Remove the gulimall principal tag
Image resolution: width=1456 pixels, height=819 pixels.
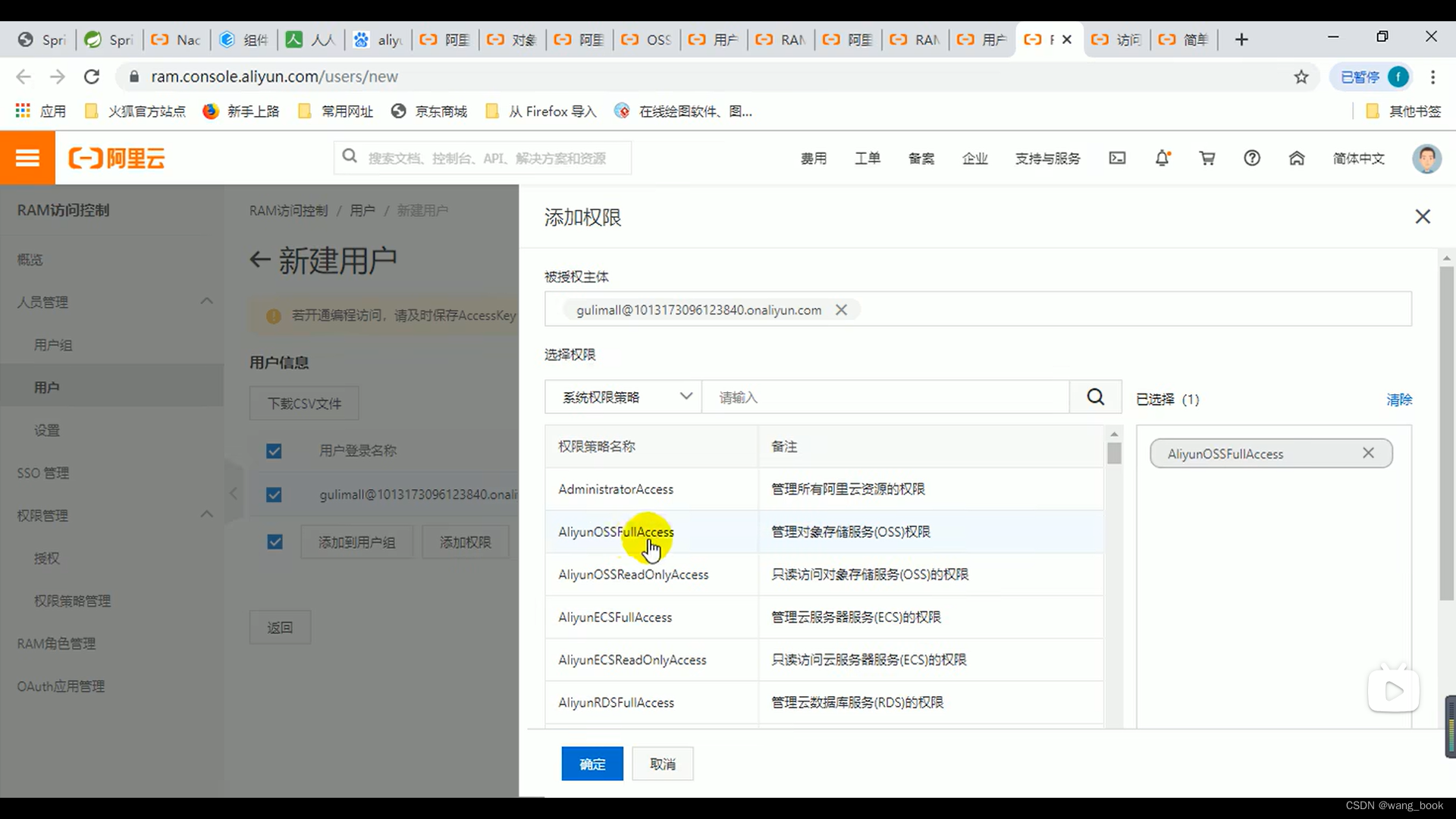(x=841, y=309)
